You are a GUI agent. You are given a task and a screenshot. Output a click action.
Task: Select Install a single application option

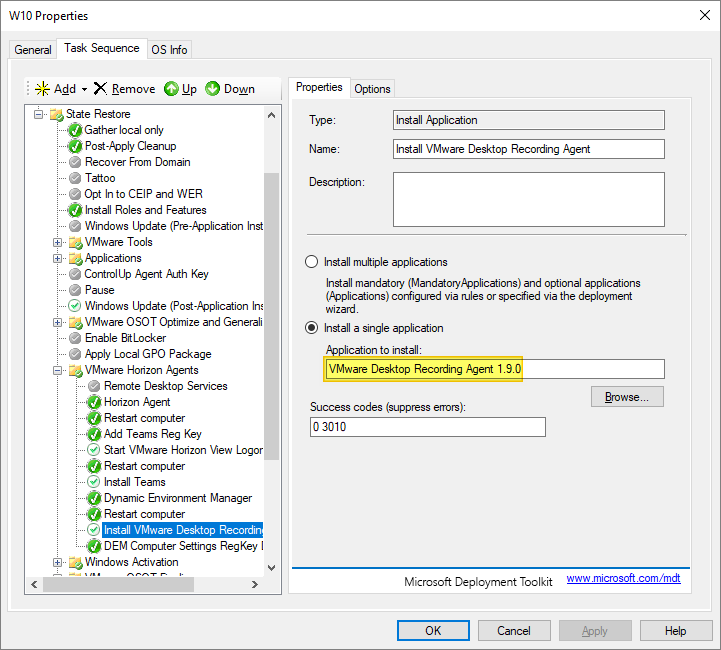[311, 328]
